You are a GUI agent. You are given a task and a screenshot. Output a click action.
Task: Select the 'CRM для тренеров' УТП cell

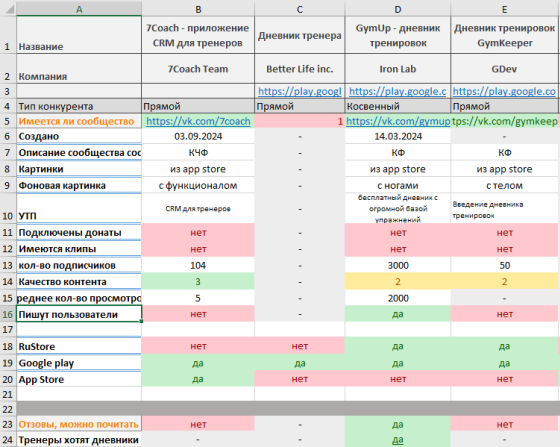[198, 209]
